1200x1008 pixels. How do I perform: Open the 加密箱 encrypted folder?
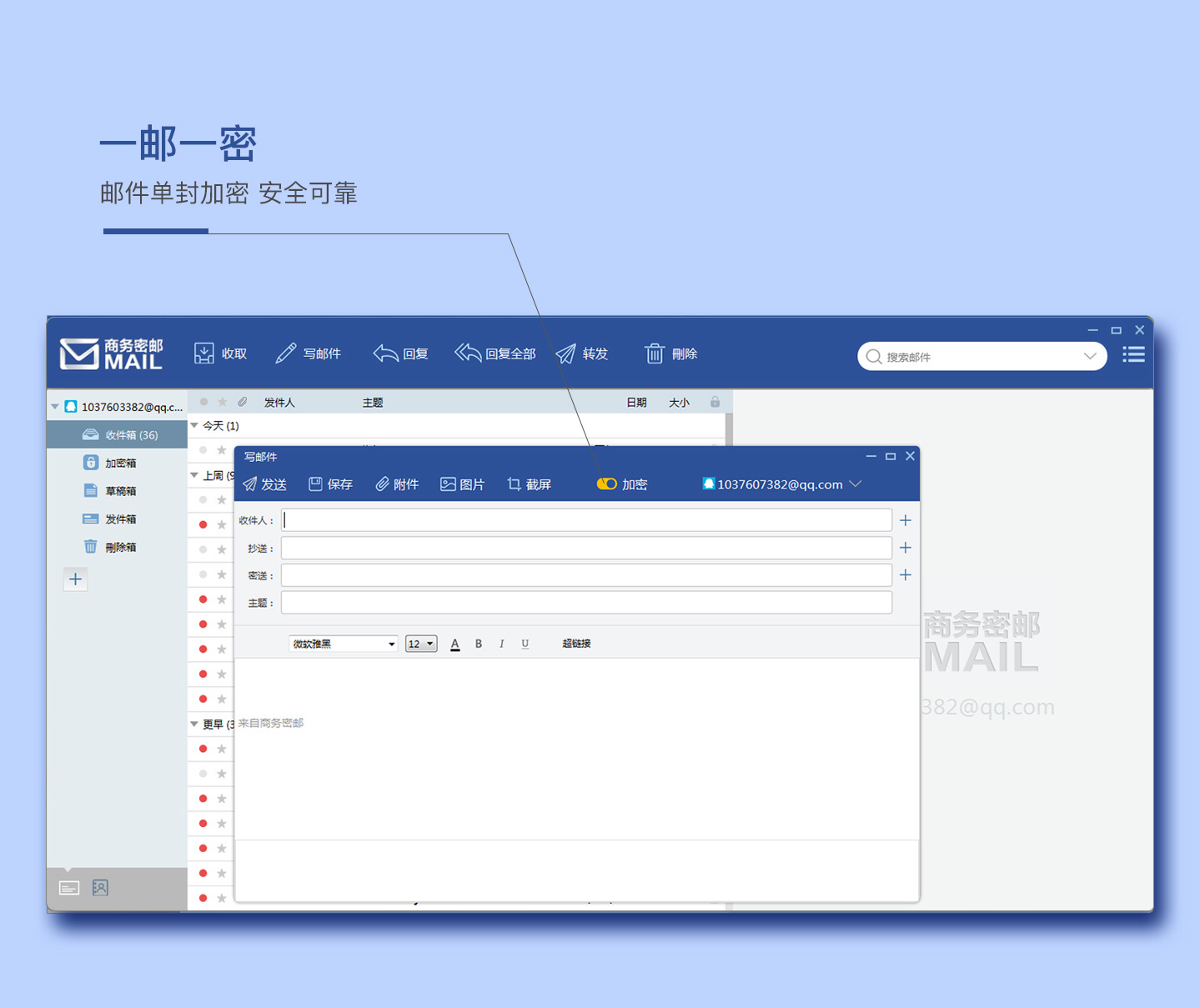tap(117, 463)
